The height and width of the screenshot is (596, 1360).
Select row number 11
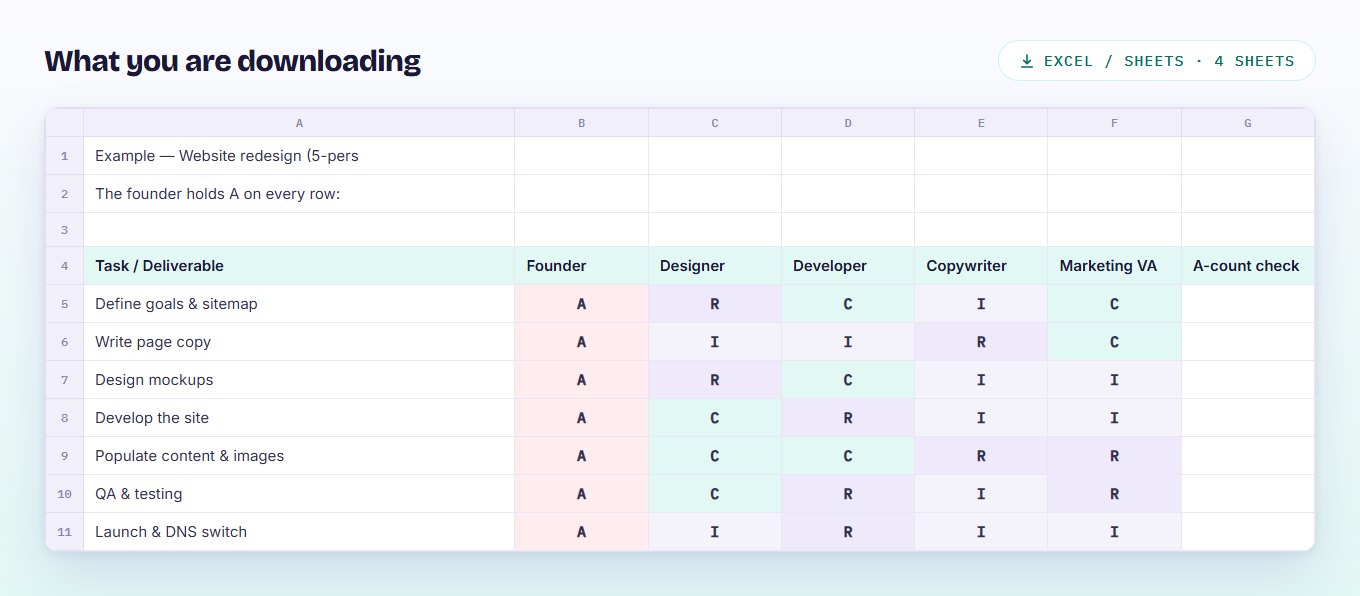(x=65, y=532)
